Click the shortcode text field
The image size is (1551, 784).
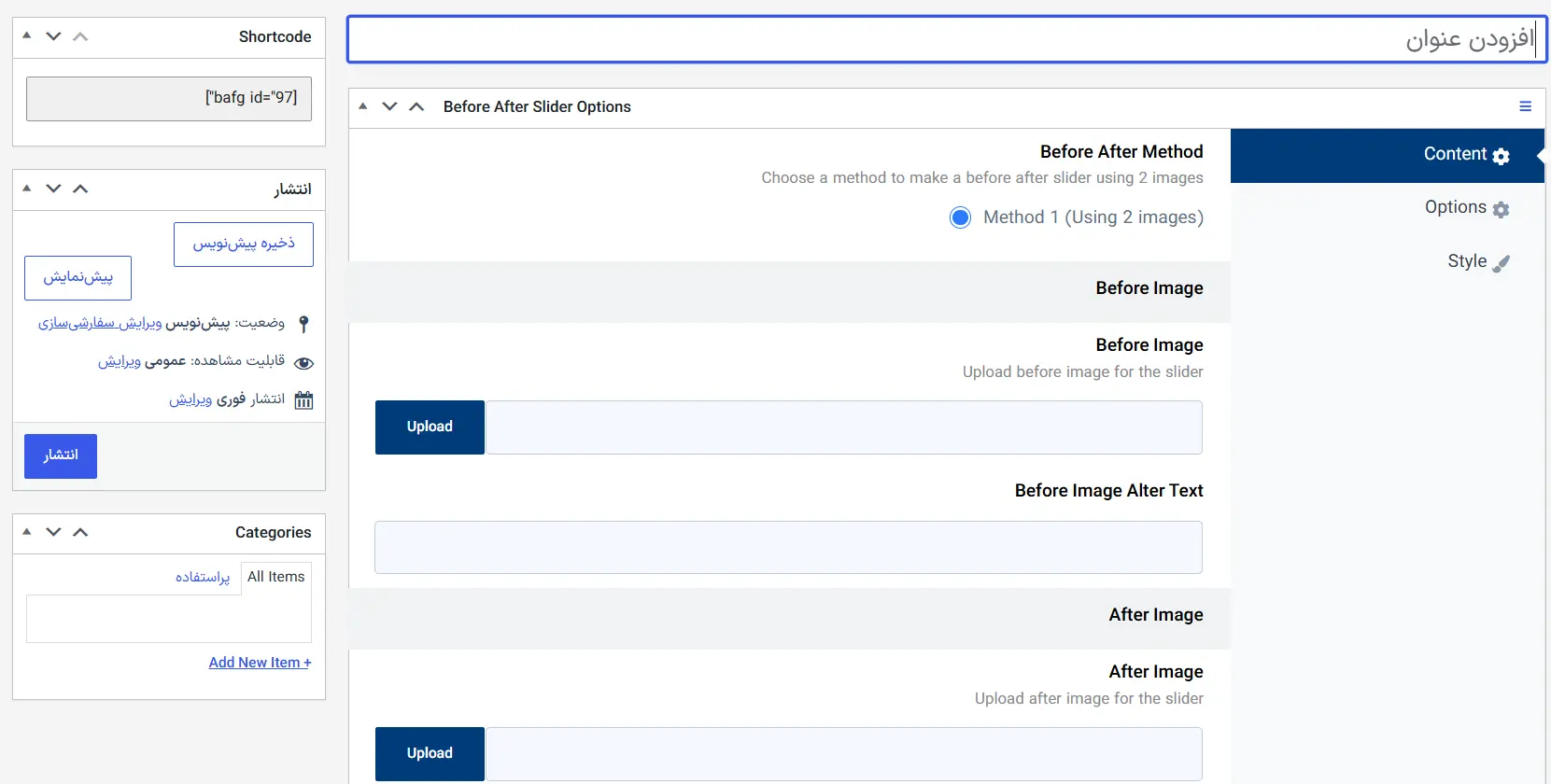169,99
